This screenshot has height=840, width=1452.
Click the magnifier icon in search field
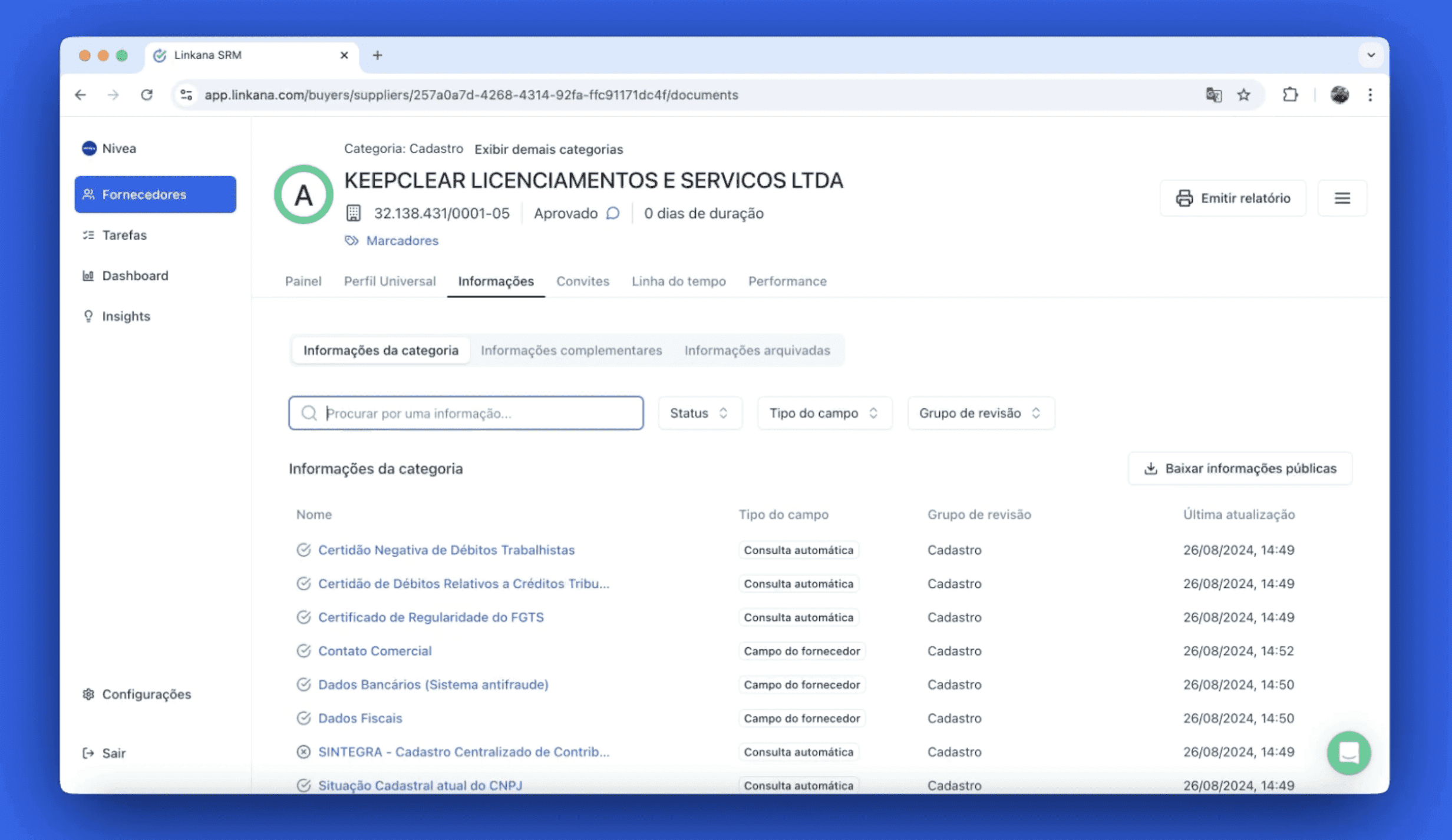pyautogui.click(x=309, y=413)
